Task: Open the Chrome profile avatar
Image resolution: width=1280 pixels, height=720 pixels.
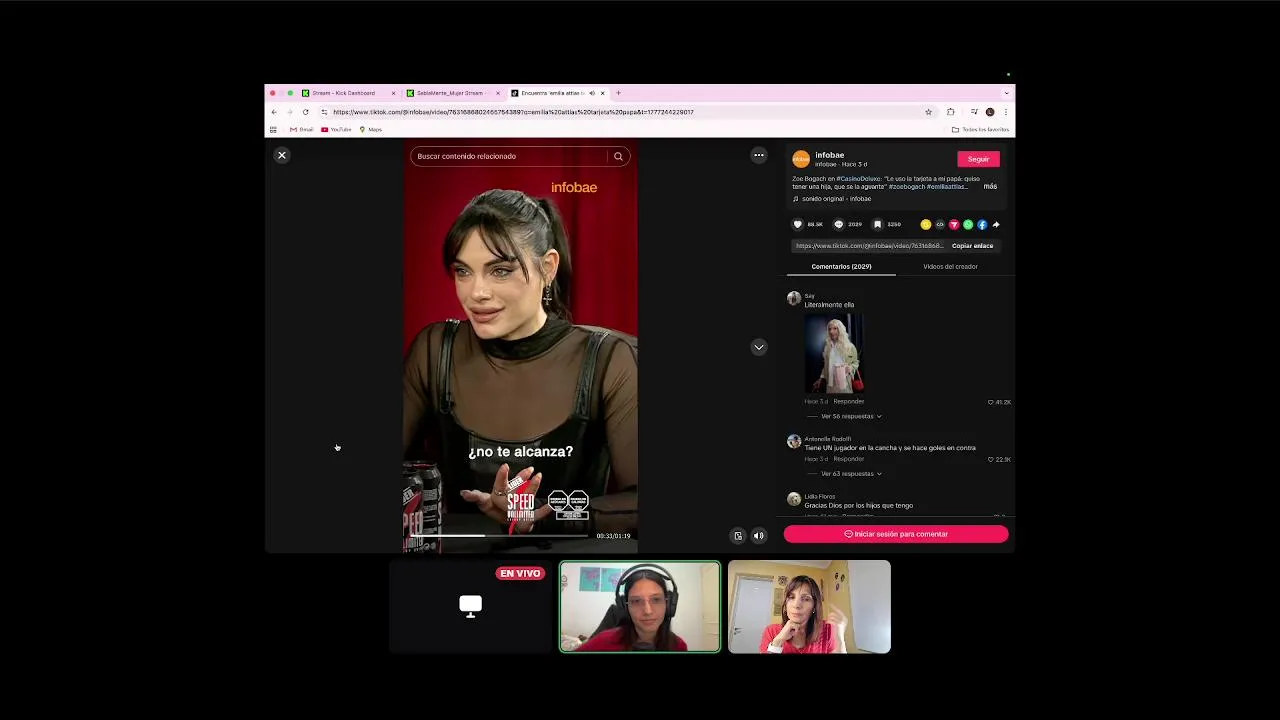Action: point(990,112)
